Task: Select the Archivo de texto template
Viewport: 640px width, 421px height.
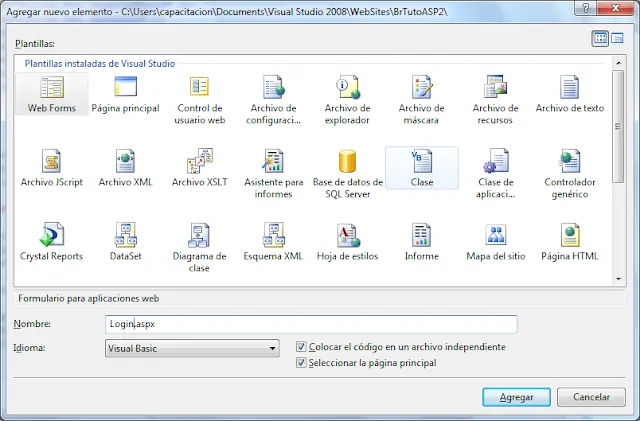Action: [x=569, y=94]
